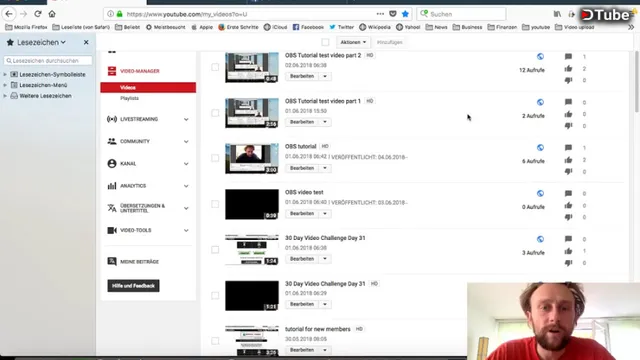
Task: Click thumbs-up icon for Challenge Day 31 with 3 Aufrufe
Action: (568, 251)
